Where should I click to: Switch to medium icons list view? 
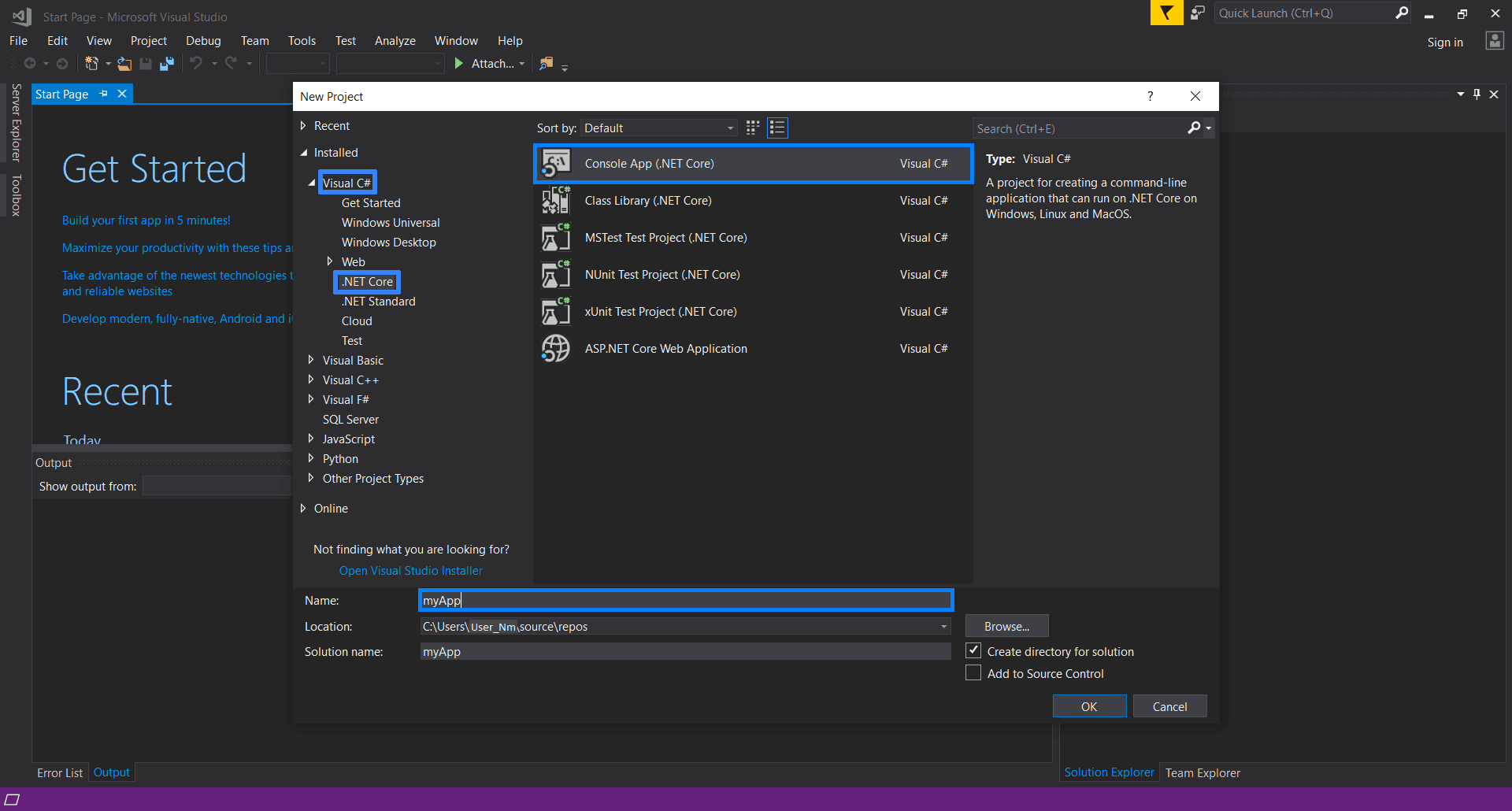tap(777, 128)
